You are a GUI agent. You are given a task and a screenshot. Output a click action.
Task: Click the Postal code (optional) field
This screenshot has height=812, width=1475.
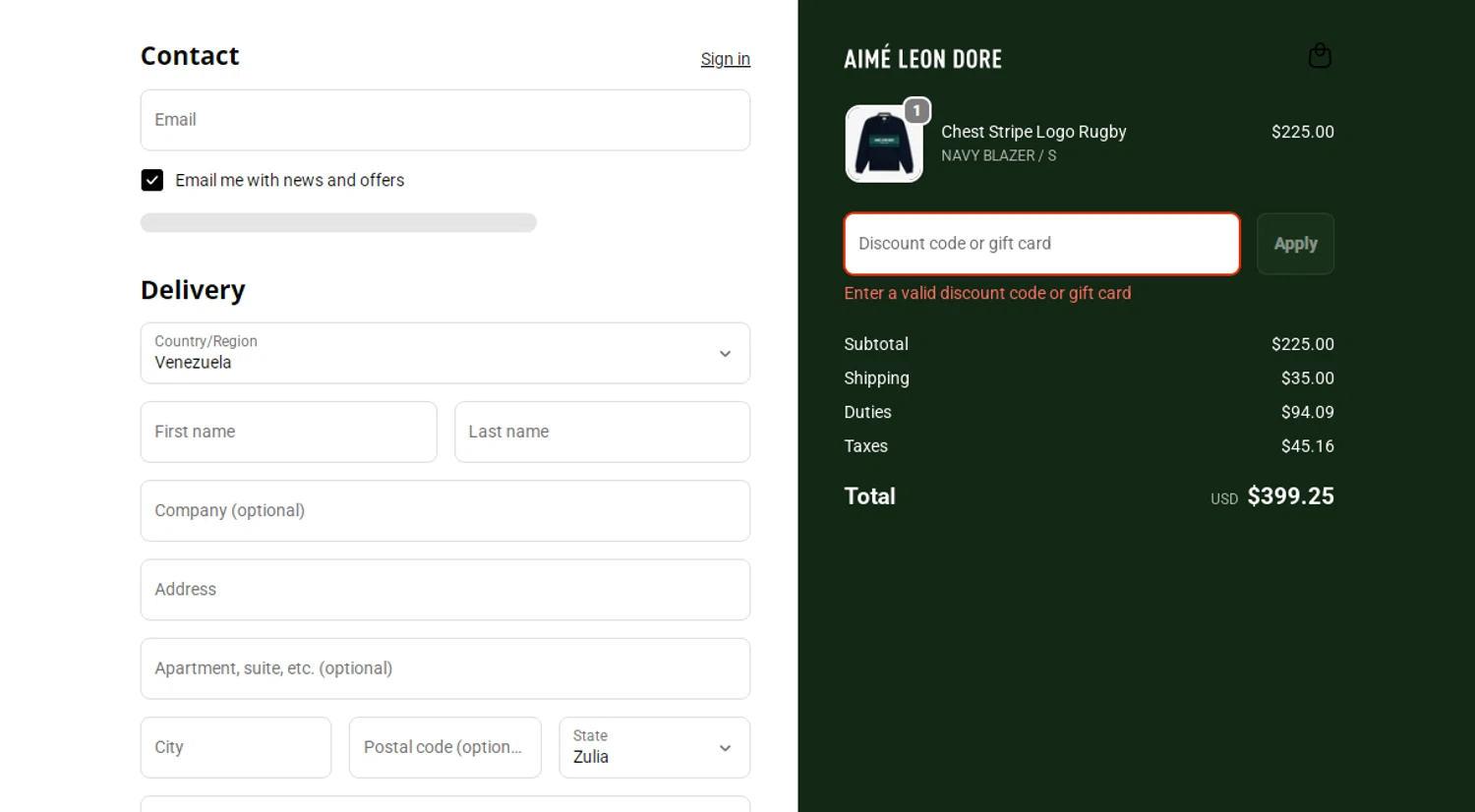(445, 747)
